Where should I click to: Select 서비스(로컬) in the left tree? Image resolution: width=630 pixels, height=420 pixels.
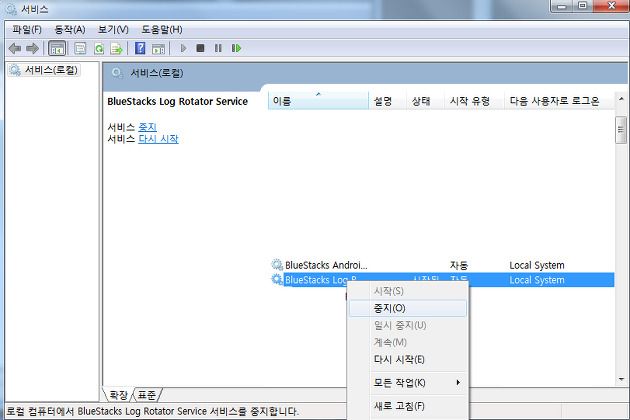click(51, 70)
